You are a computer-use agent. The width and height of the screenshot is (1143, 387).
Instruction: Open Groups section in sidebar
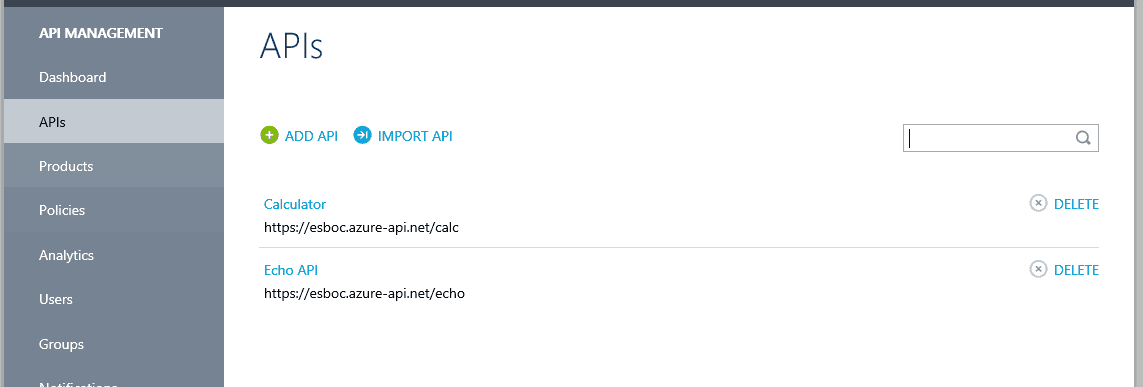click(114, 344)
